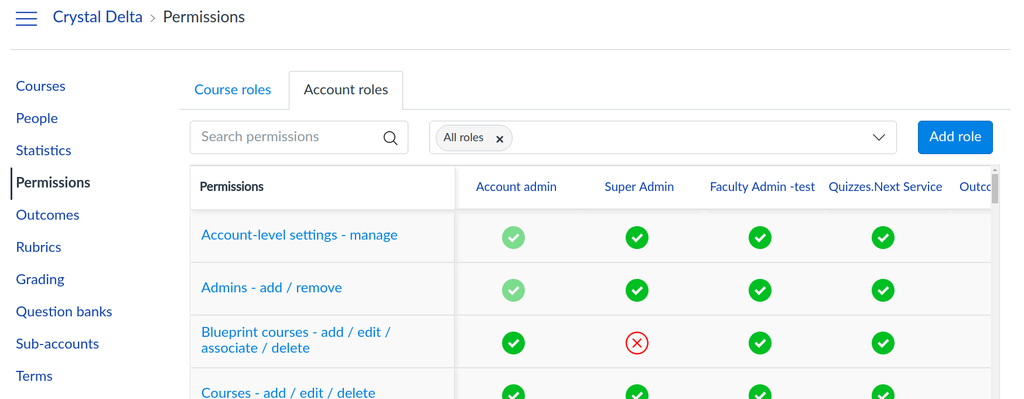This screenshot has width=1024, height=399.
Task: Select the Account roles tab
Action: click(x=346, y=90)
